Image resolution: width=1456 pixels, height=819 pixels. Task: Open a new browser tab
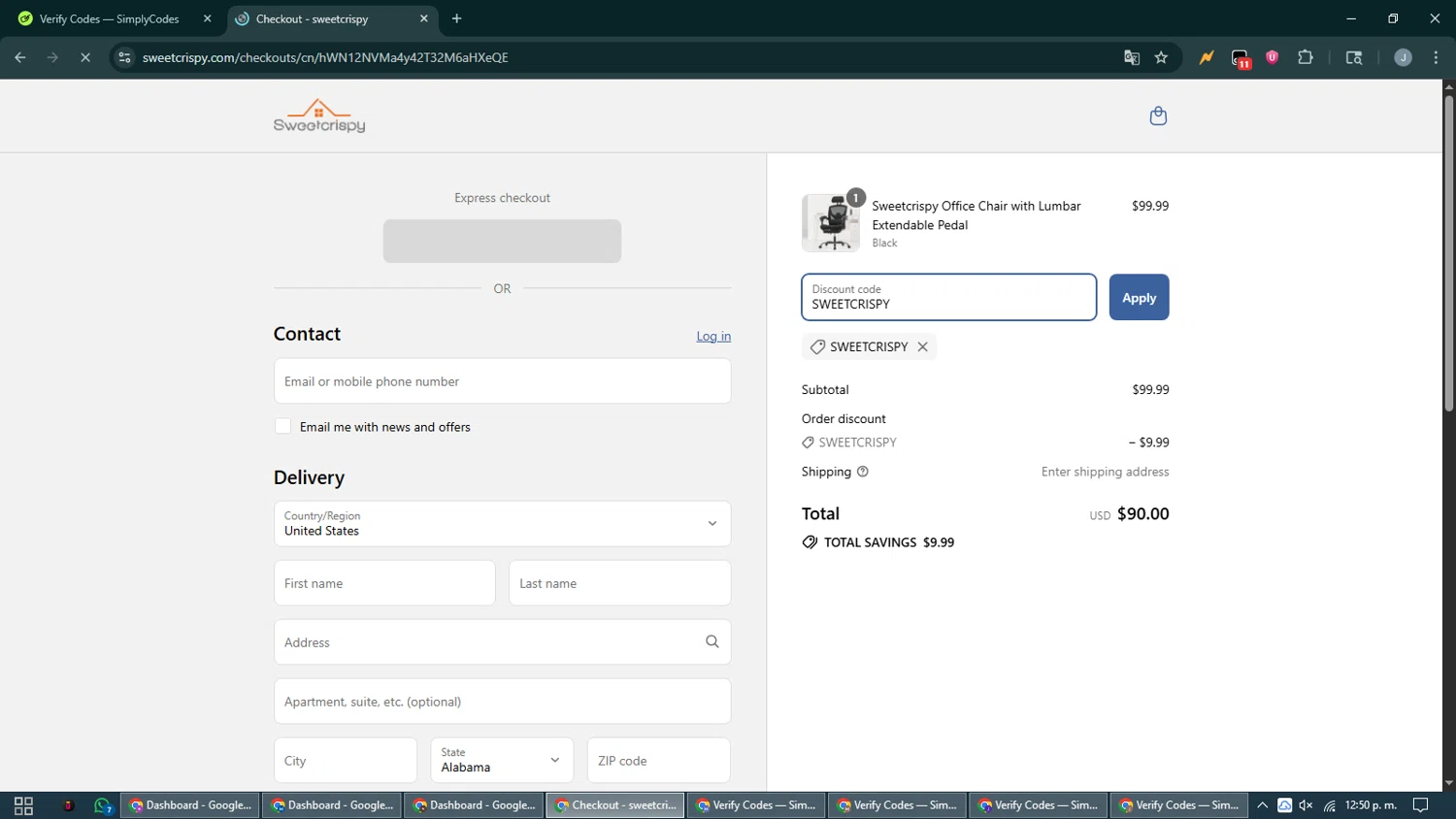(x=456, y=18)
